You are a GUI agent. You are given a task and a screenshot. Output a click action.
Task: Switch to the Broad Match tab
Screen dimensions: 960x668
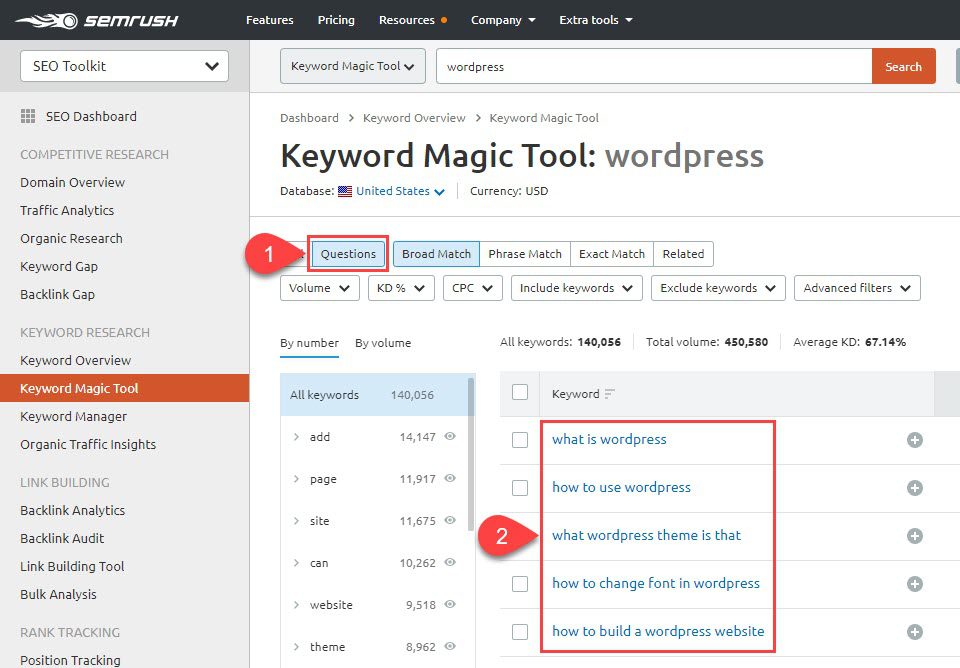click(436, 254)
